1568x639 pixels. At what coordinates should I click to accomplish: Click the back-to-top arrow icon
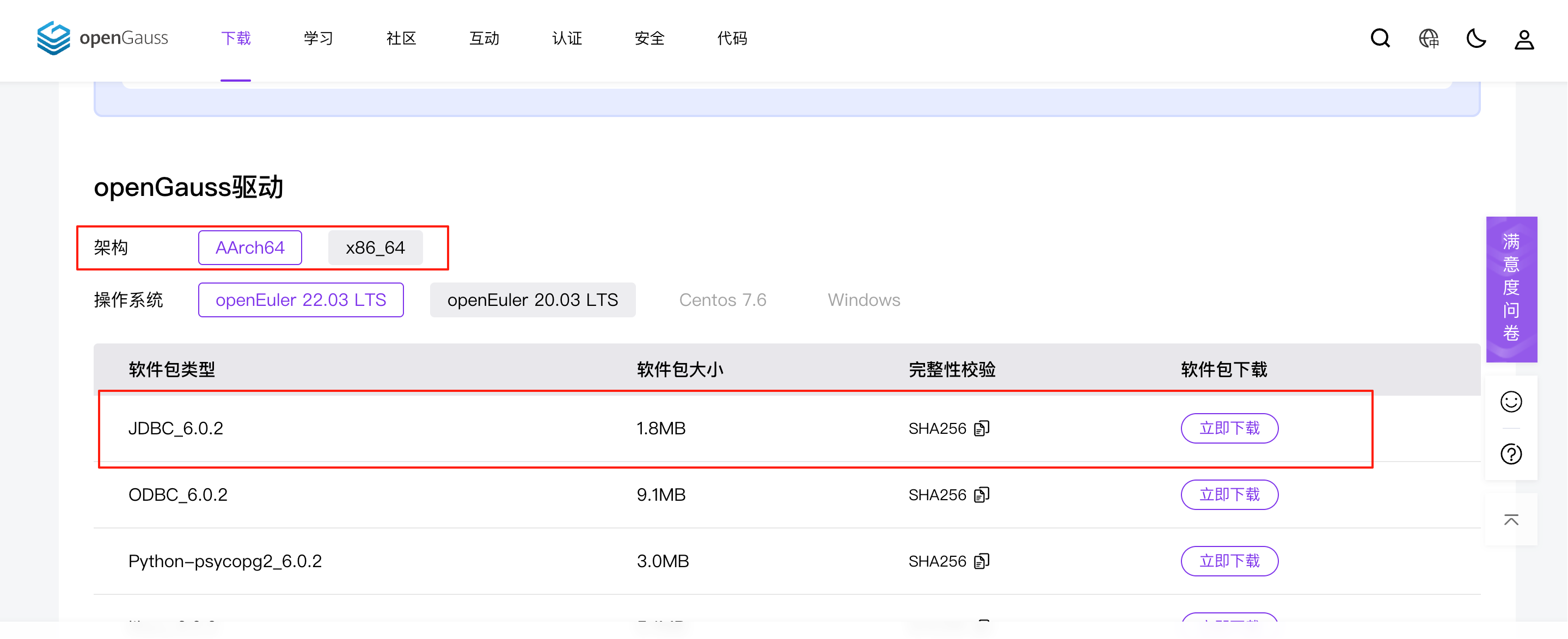pos(1511,520)
